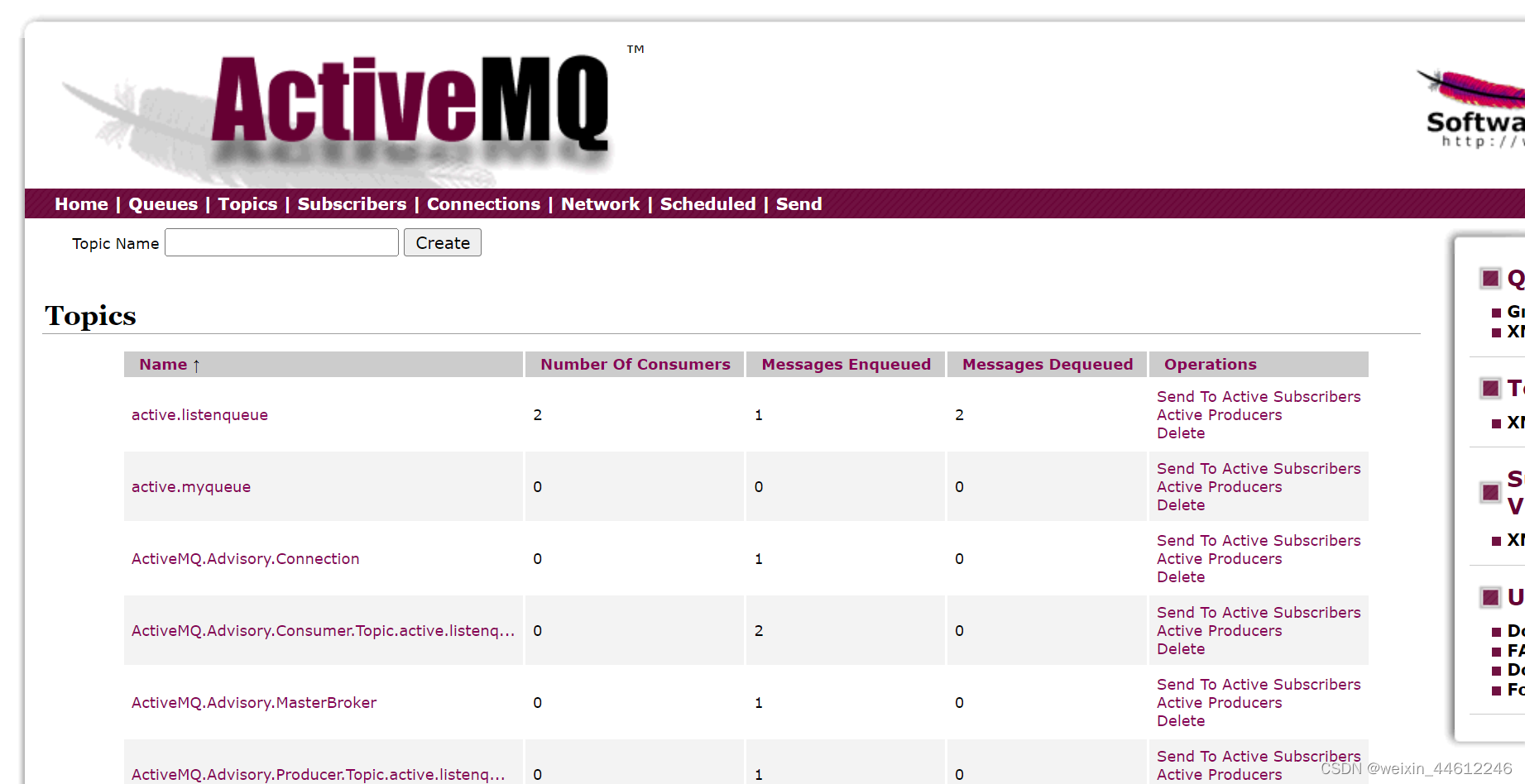View Active Producers for Advisory.Consumer.Topic row
This screenshot has width=1525, height=784.
pos(1219,630)
